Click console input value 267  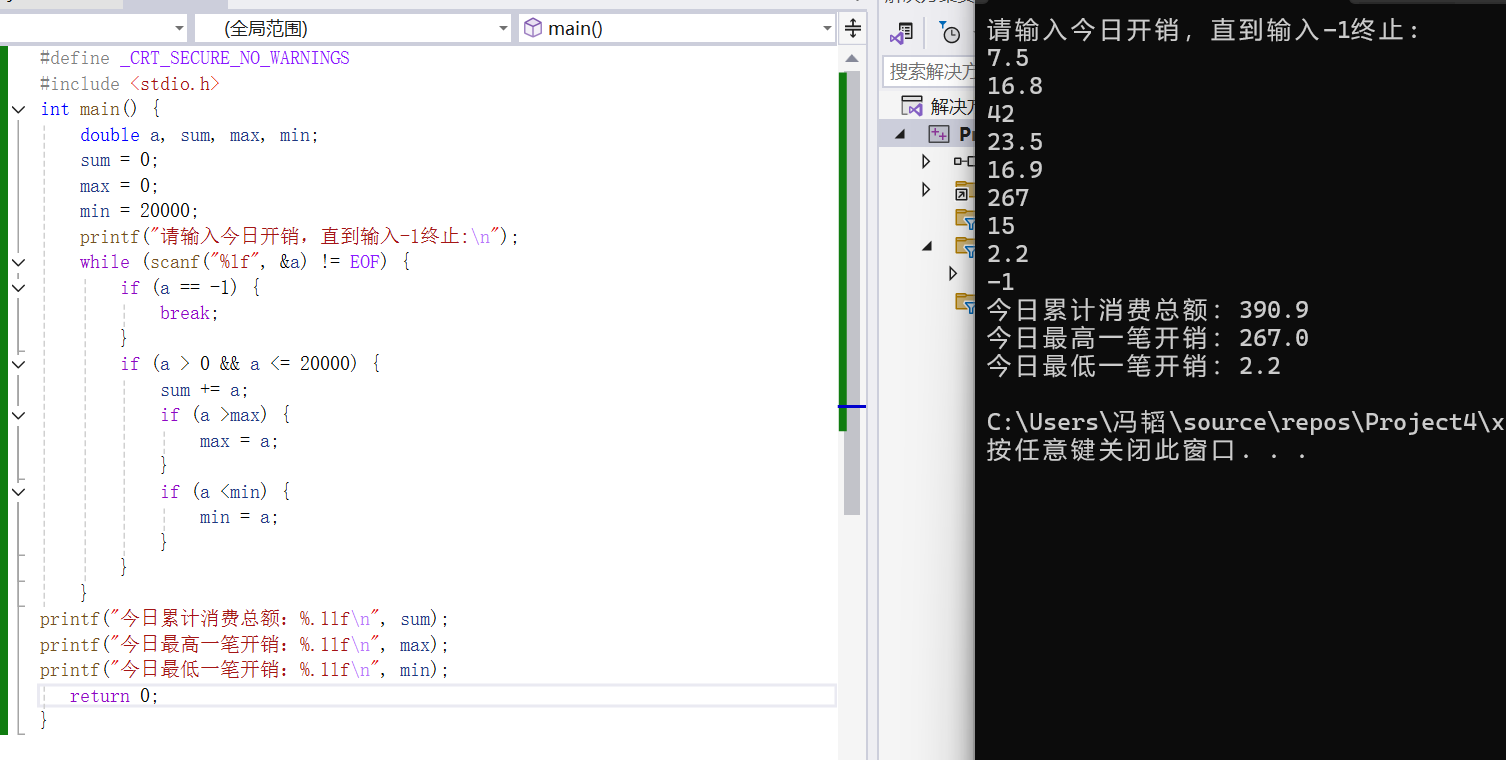(1007, 198)
